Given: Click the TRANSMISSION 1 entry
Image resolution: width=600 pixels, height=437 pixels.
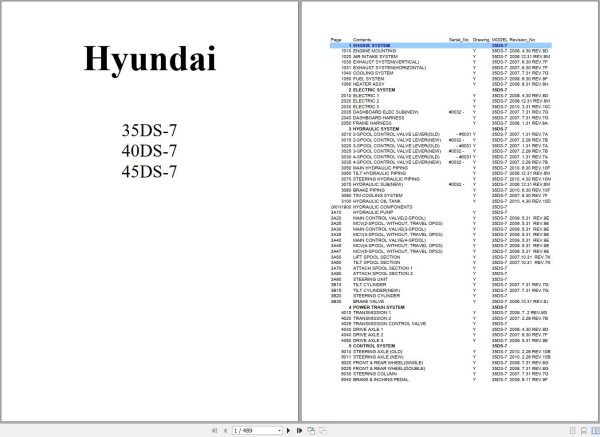Looking at the screenshot, I should (x=372, y=312).
